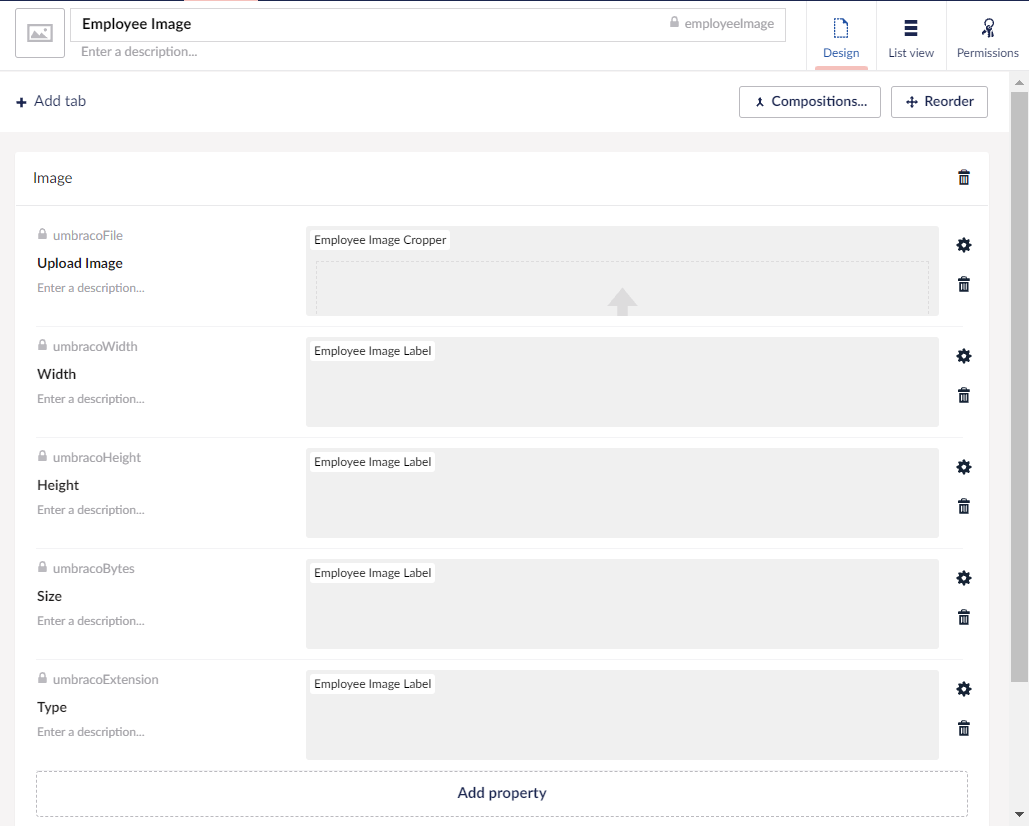The image size is (1029, 826).
Task: Unlock the umbracoExtension alias lock
Action: click(x=42, y=678)
